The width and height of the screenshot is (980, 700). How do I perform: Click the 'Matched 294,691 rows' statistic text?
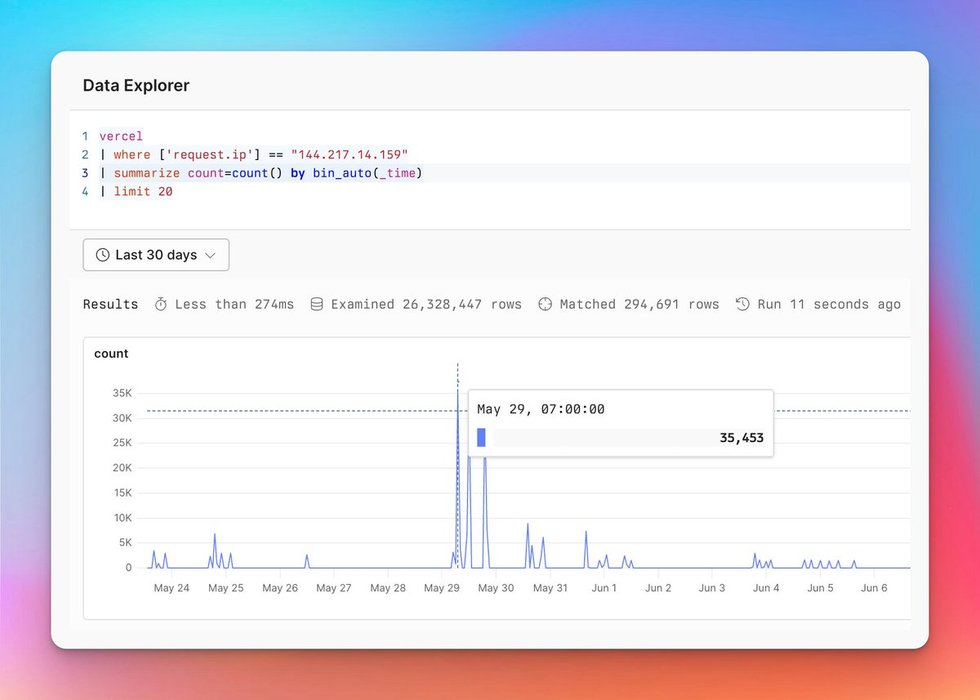[x=639, y=304]
